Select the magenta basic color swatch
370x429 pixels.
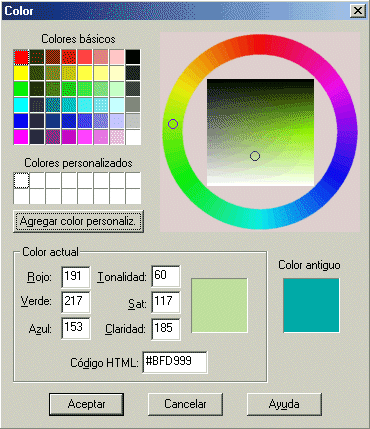click(x=21, y=137)
